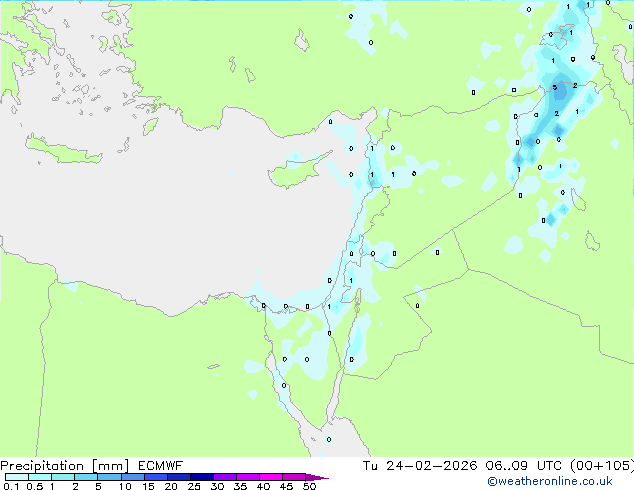Click the legend arrow tip above 50
Image resolution: width=634 pixels, height=490 pixels.
click(x=317, y=477)
